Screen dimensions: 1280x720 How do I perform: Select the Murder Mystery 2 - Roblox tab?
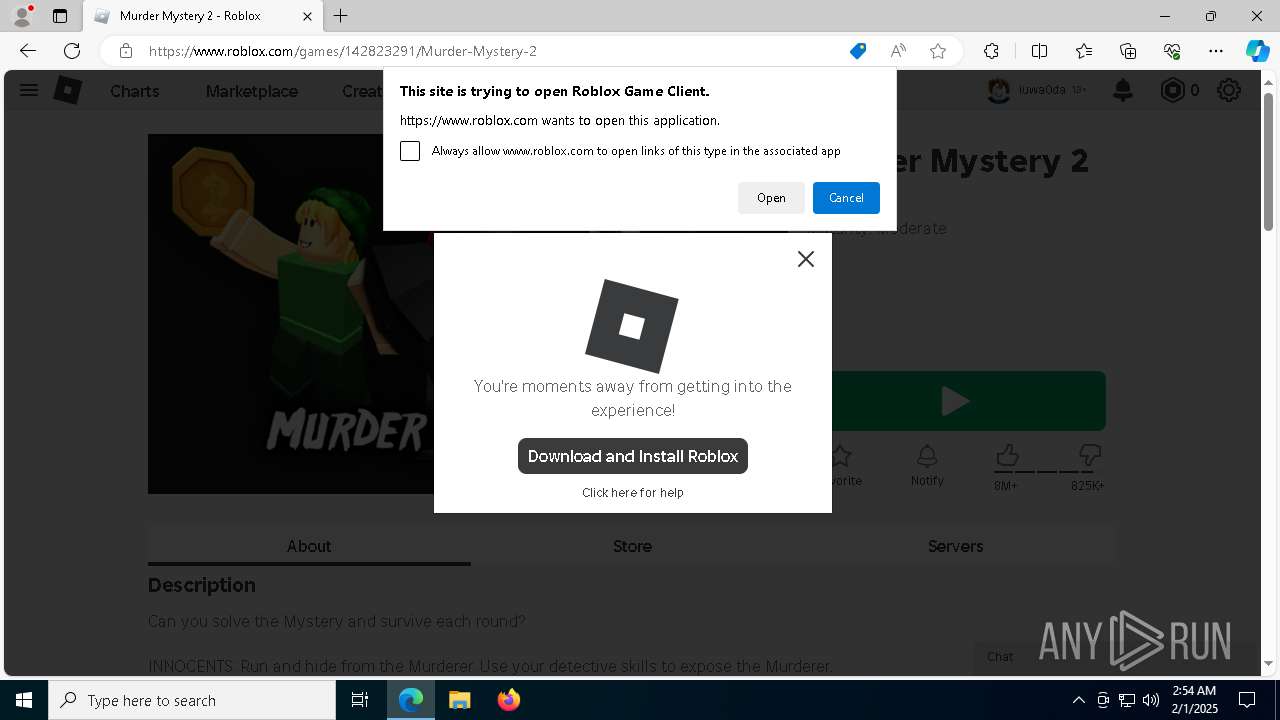click(203, 16)
